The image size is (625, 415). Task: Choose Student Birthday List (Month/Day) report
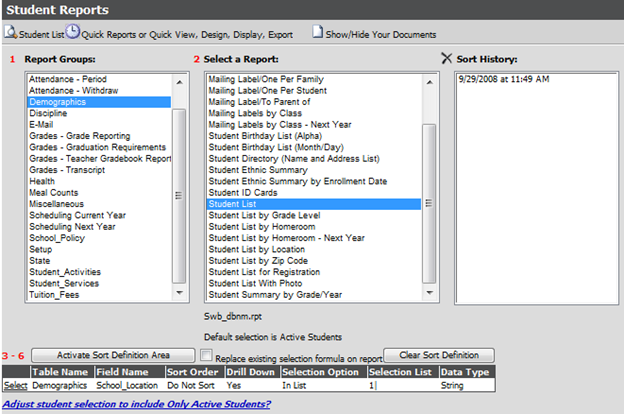[x=314, y=147]
